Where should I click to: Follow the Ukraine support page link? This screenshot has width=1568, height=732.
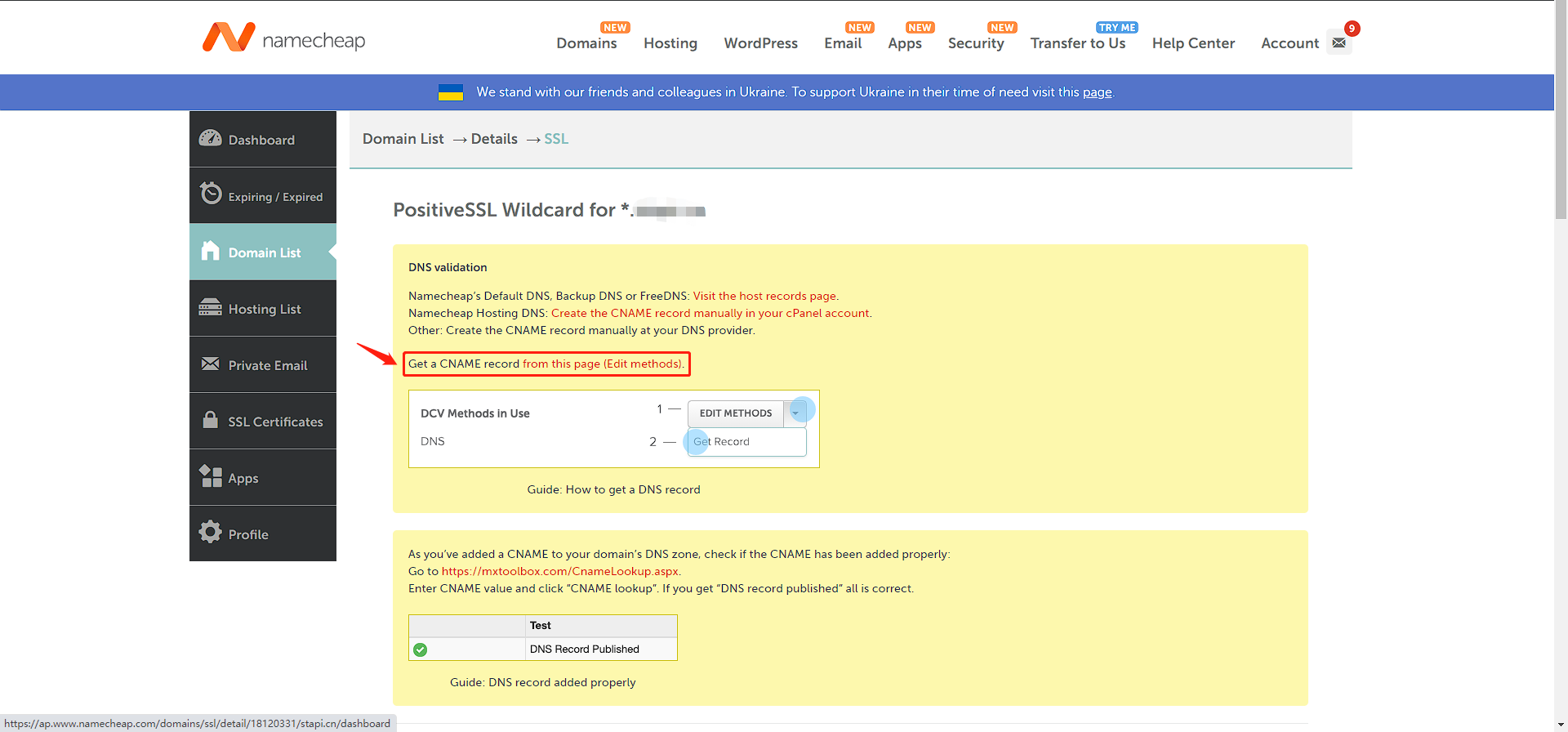pyautogui.click(x=1098, y=92)
